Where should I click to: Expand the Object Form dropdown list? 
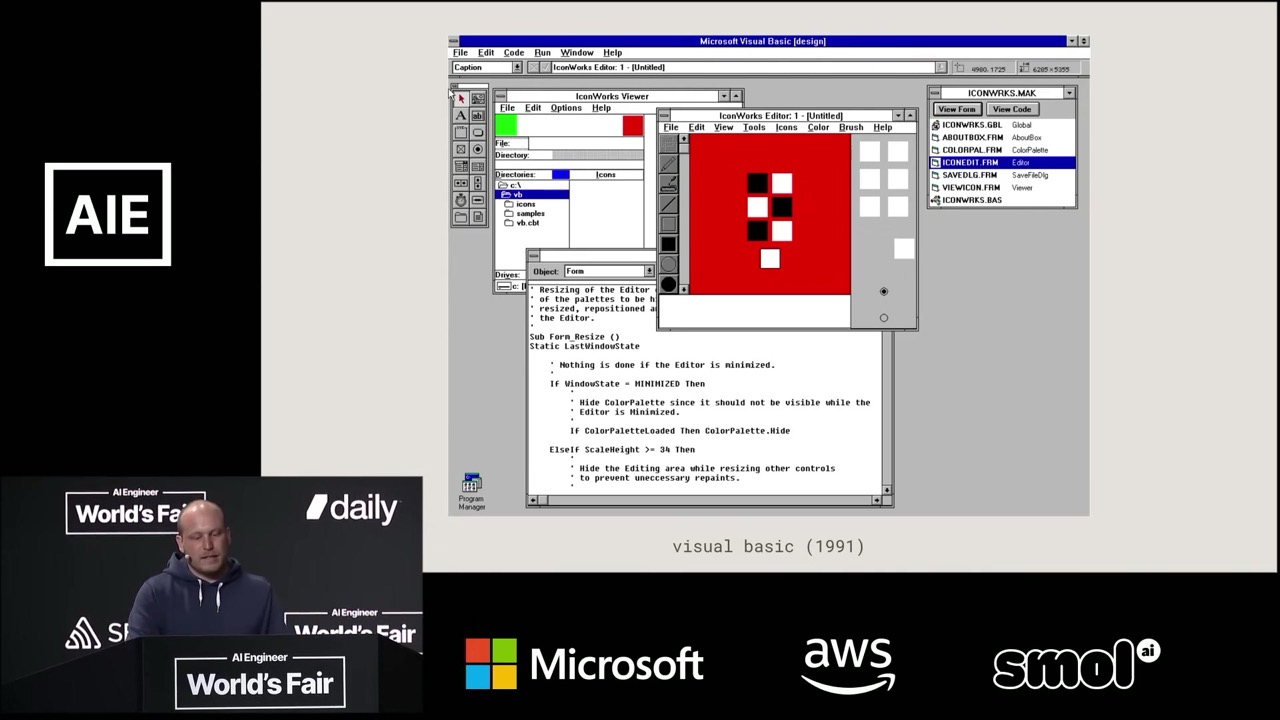tap(648, 271)
